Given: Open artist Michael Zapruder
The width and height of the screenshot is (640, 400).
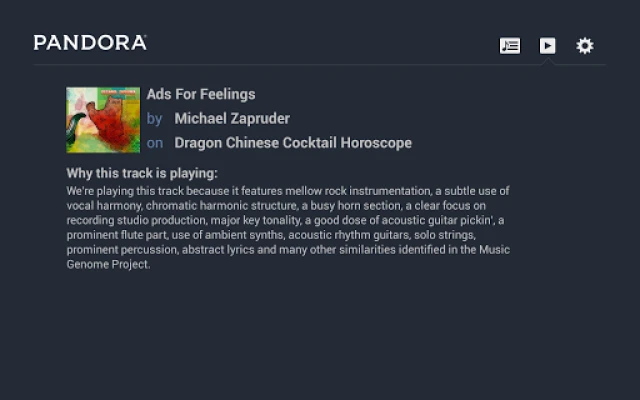Looking at the screenshot, I should tap(232, 118).
